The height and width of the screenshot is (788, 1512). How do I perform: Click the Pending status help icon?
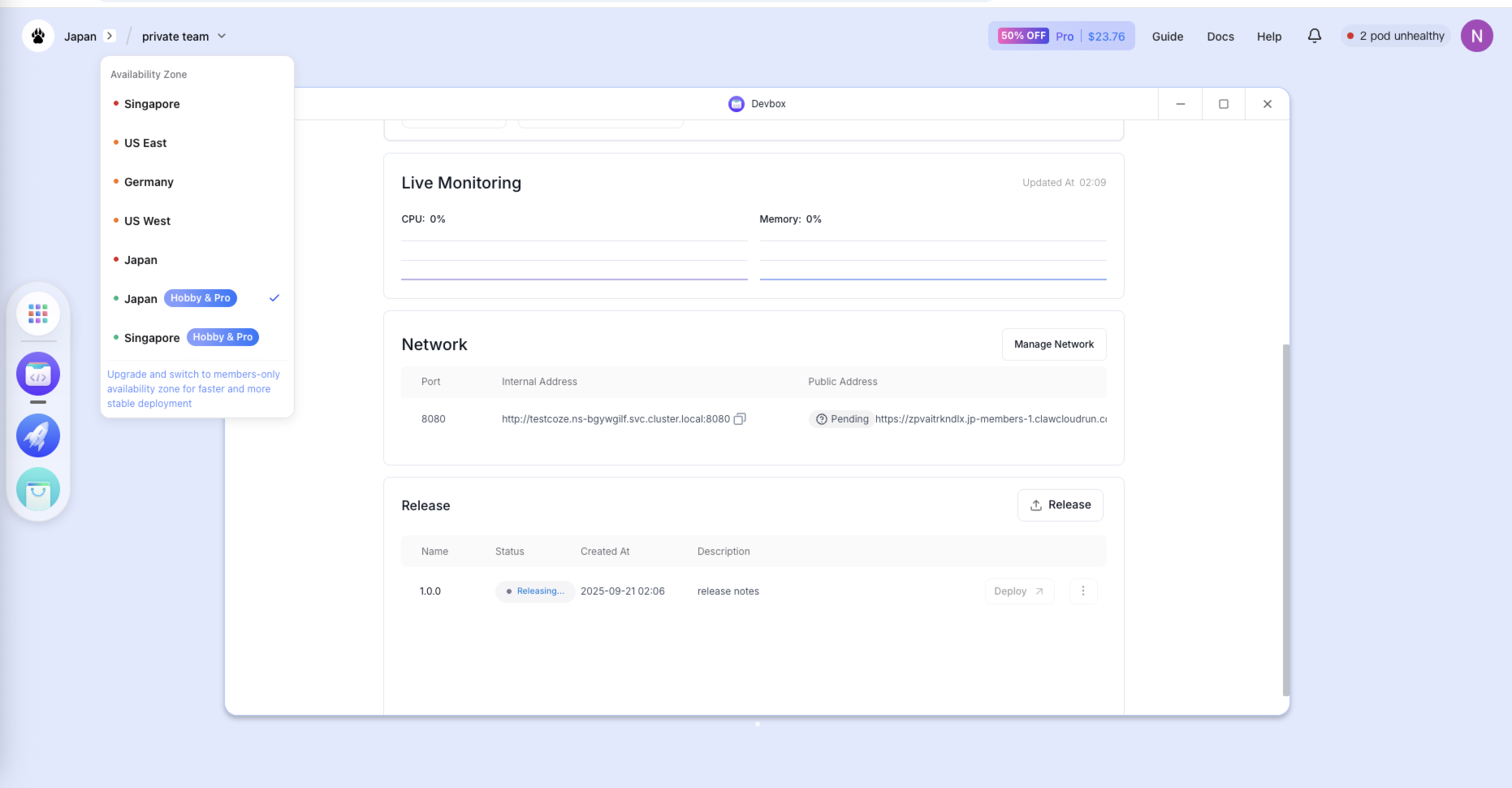(x=821, y=419)
